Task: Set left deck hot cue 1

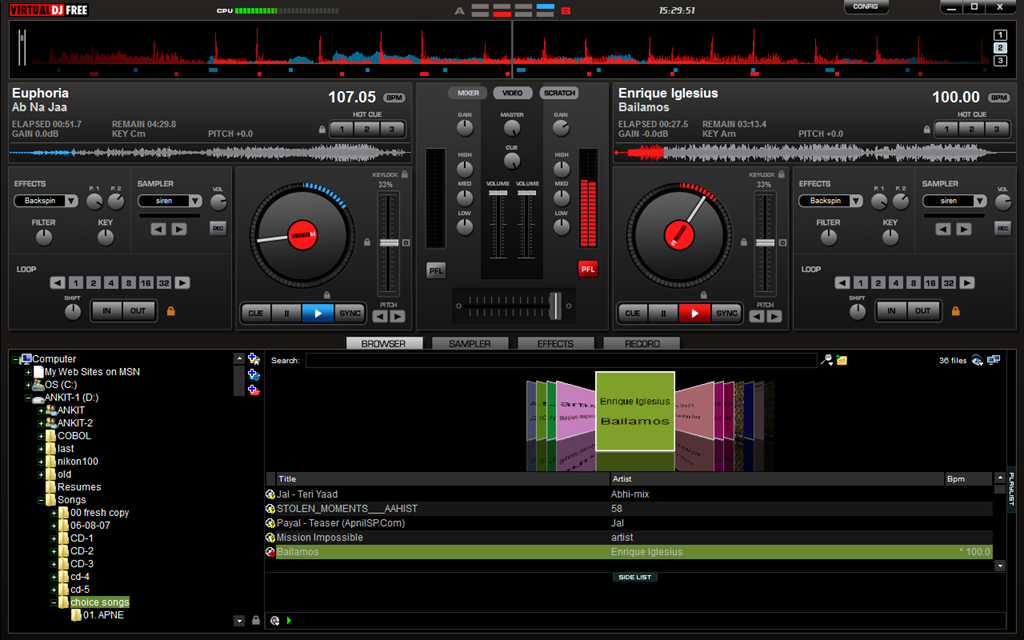Action: click(342, 129)
